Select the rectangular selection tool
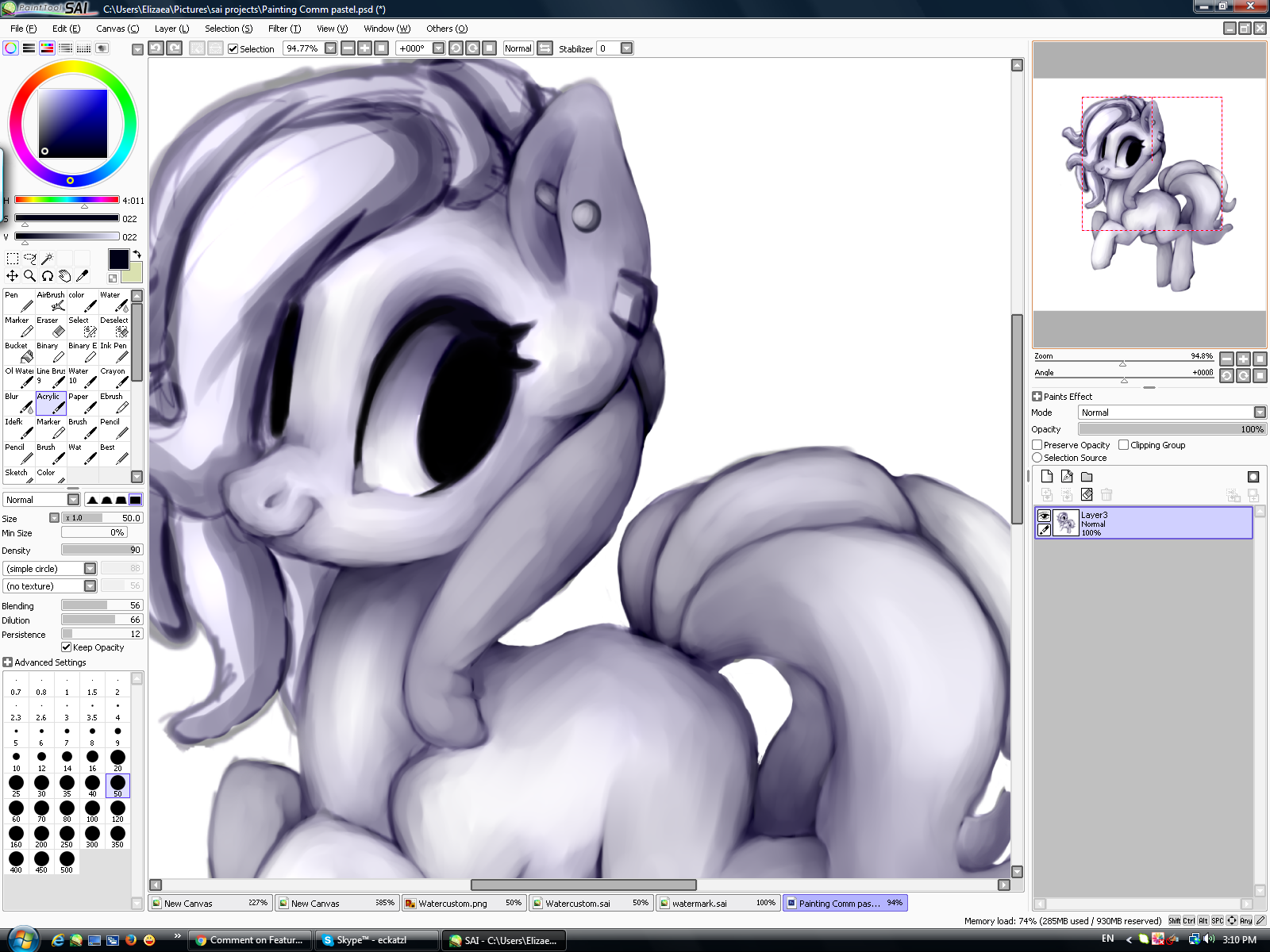1270x952 pixels. [13, 258]
